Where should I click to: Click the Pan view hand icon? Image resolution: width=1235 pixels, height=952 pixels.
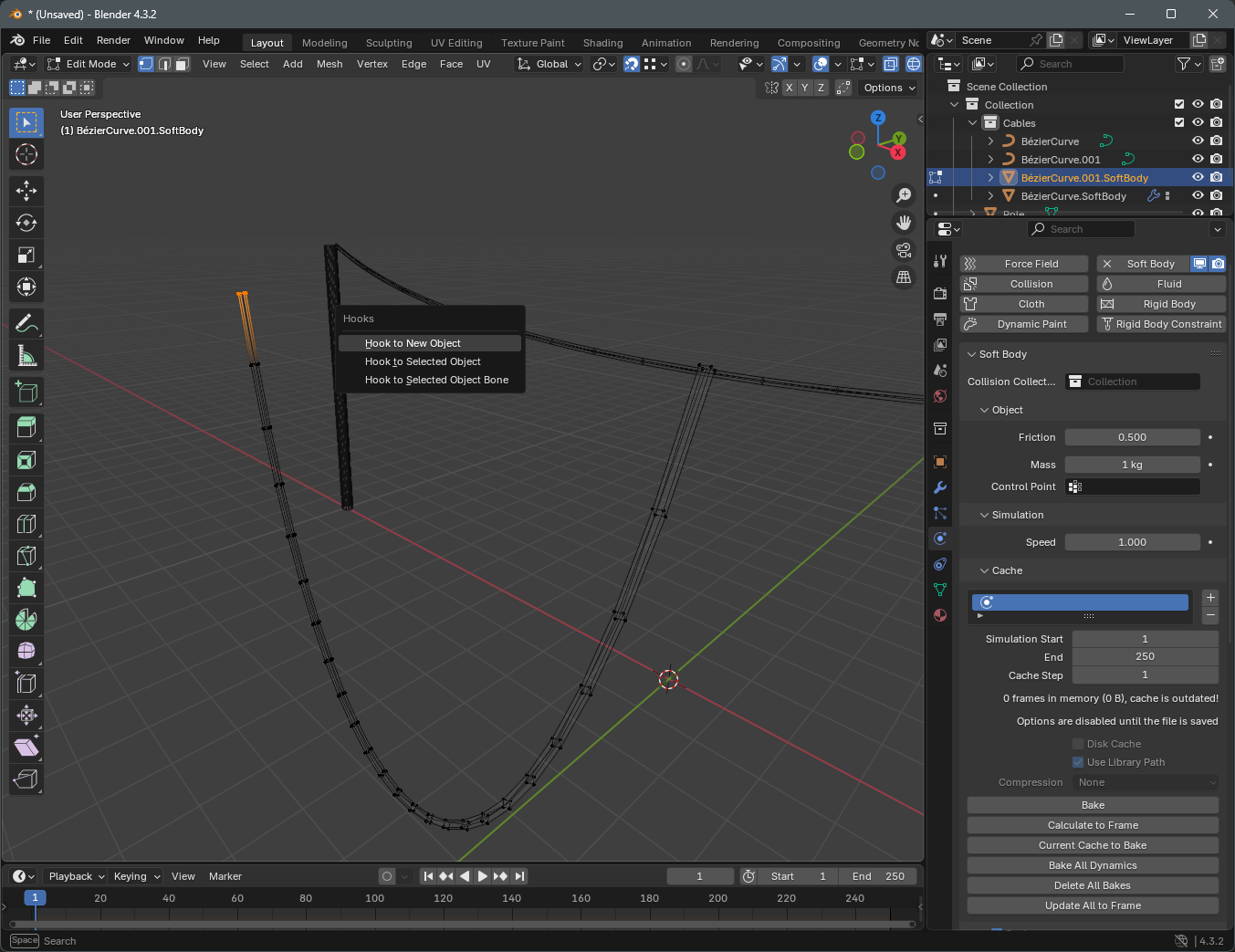(904, 223)
